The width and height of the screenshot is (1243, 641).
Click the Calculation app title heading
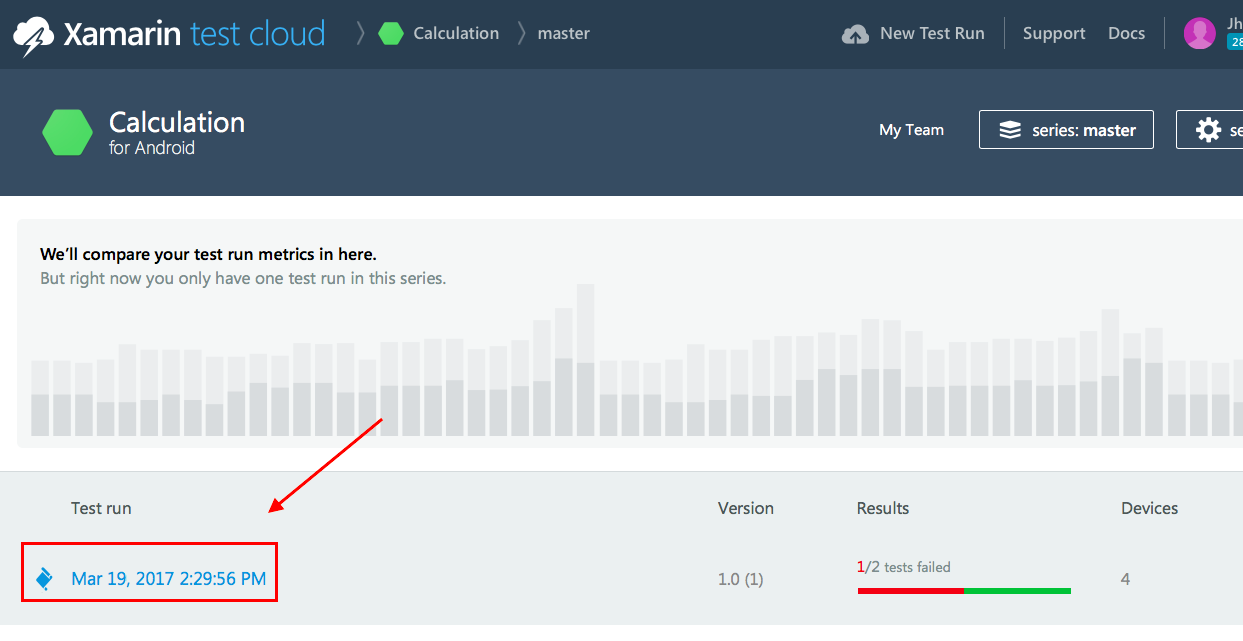(x=177, y=123)
